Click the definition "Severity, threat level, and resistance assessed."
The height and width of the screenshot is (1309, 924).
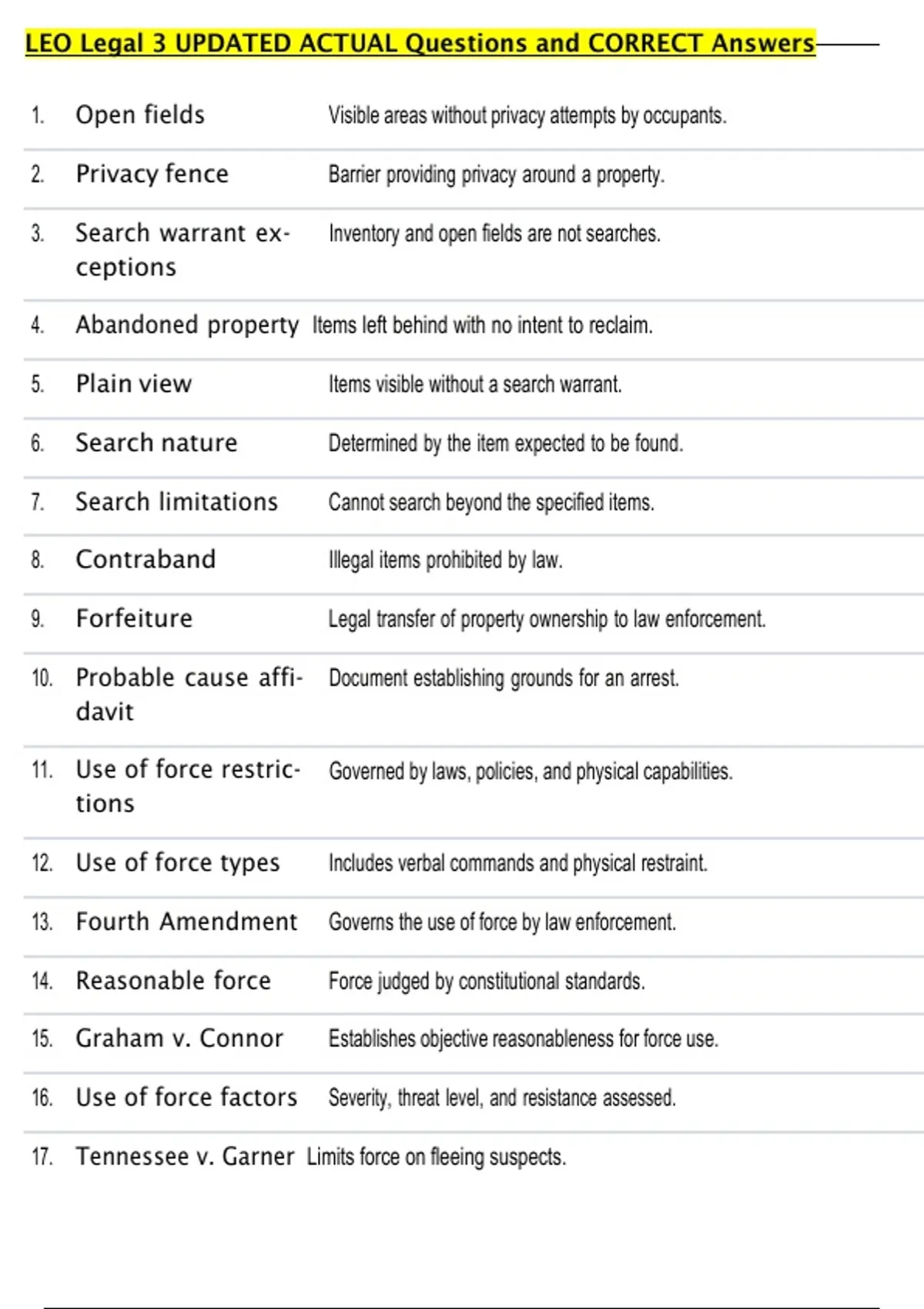[502, 1098]
